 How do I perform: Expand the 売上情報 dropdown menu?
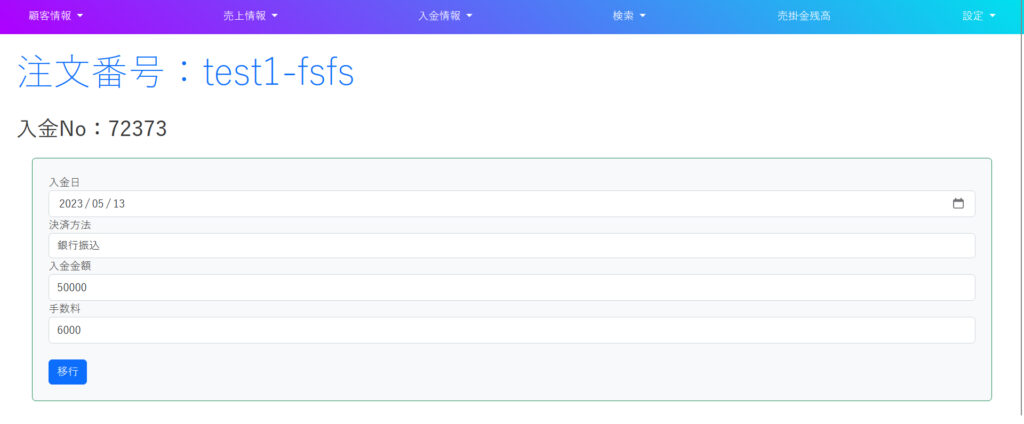[250, 16]
